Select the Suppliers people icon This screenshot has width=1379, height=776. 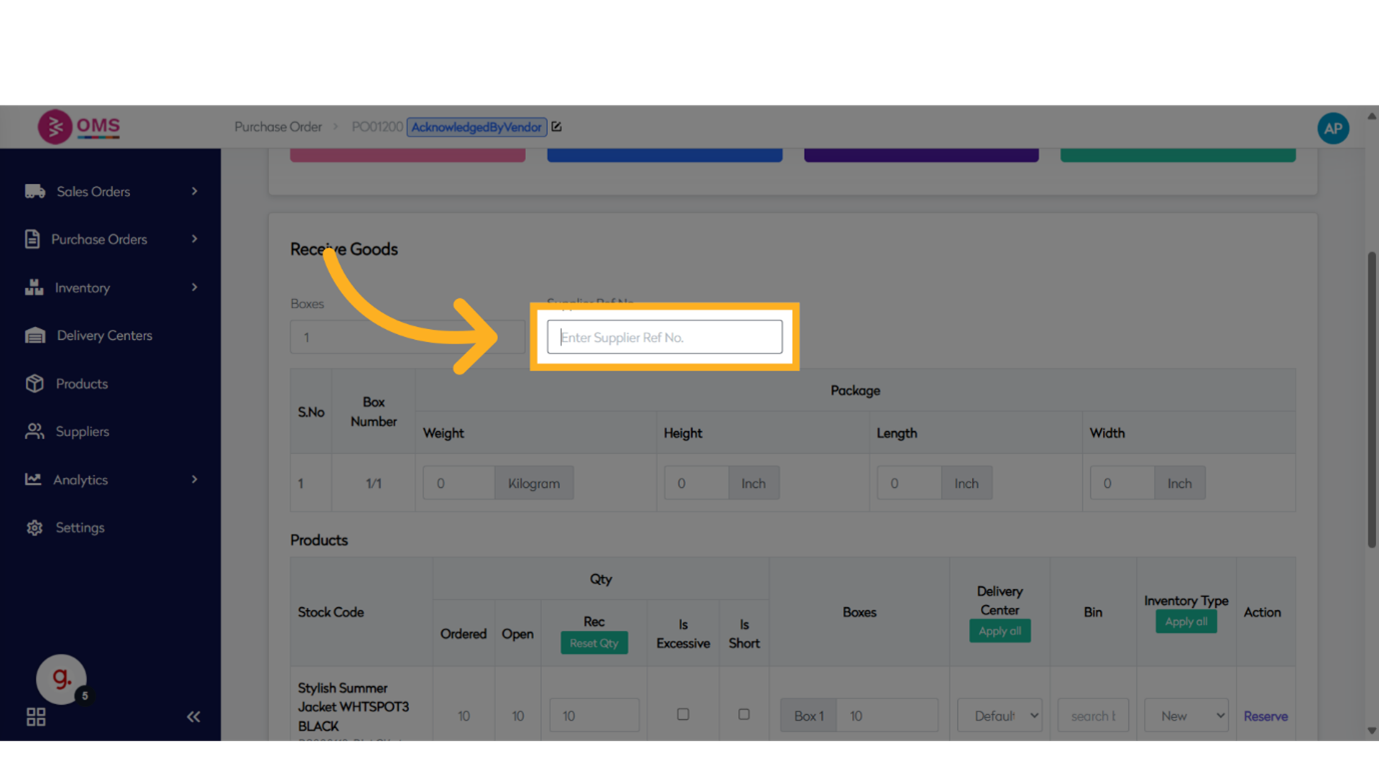point(35,432)
